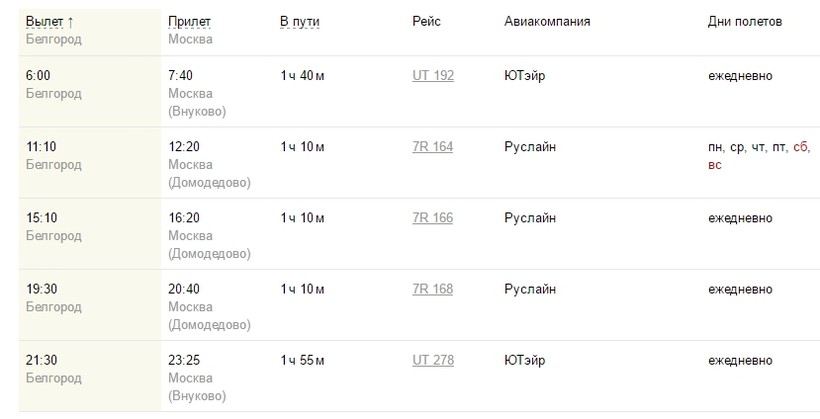Image resolution: width=820 pixels, height=419 pixels.
Task: Click the Дни полетов column header
Action: 745,22
